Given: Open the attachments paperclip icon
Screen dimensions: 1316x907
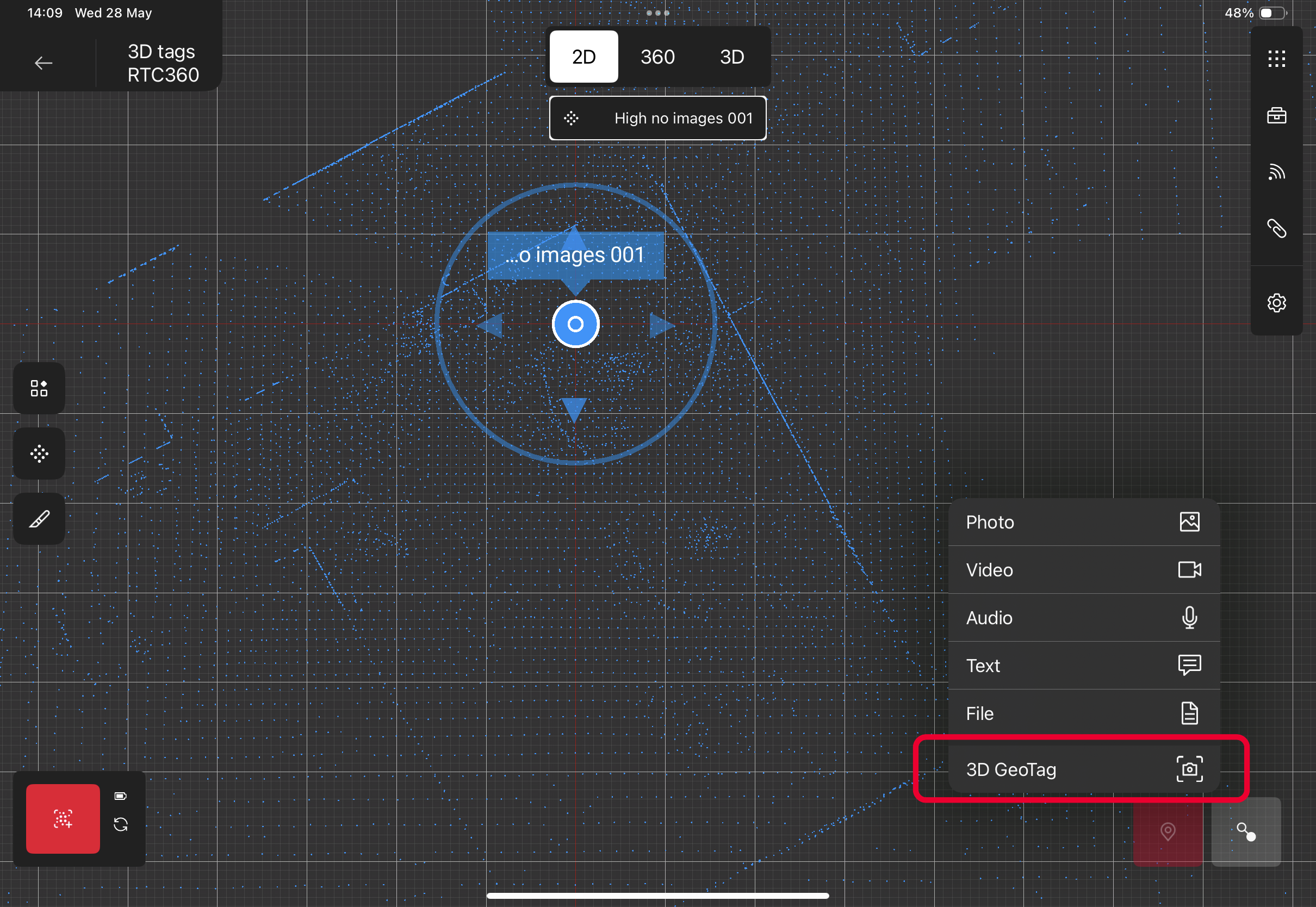Looking at the screenshot, I should coord(1276,228).
